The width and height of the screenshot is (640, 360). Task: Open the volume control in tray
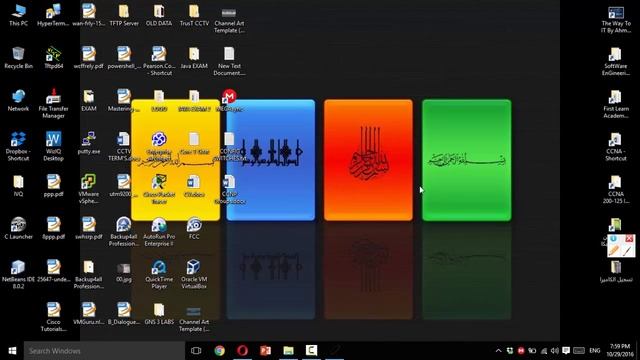point(554,351)
